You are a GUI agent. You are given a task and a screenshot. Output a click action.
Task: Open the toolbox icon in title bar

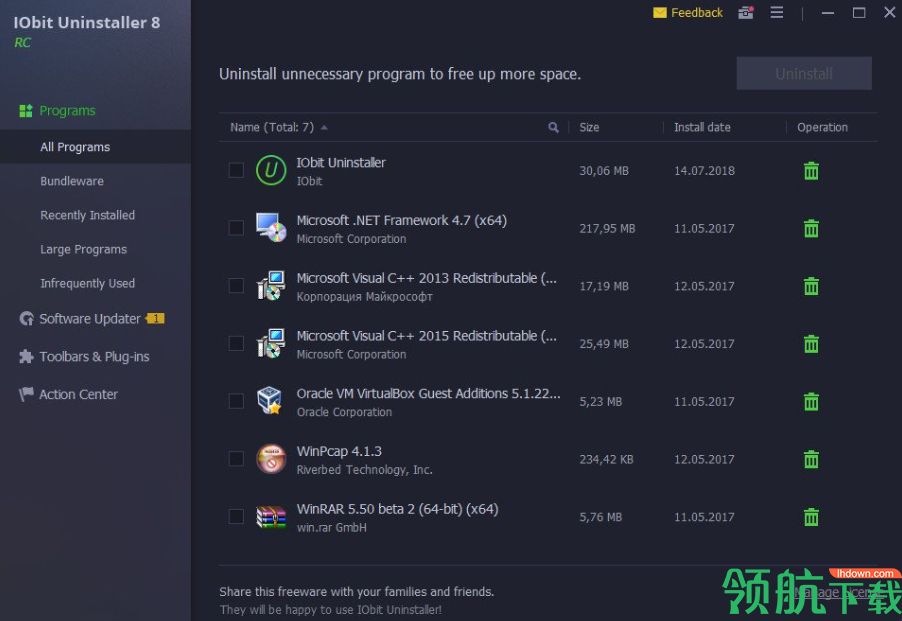point(746,12)
